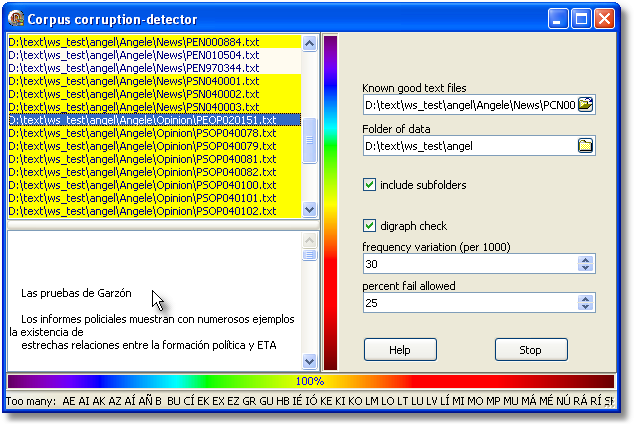Open folder picker for Folder of data
635x427 pixels.
[586, 146]
